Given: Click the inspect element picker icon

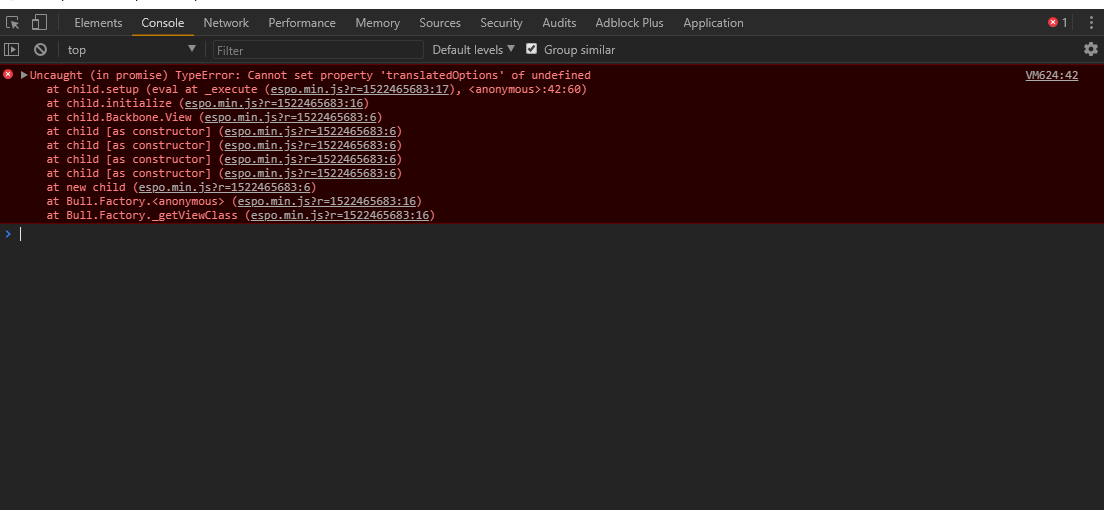Looking at the screenshot, I should 13,22.
